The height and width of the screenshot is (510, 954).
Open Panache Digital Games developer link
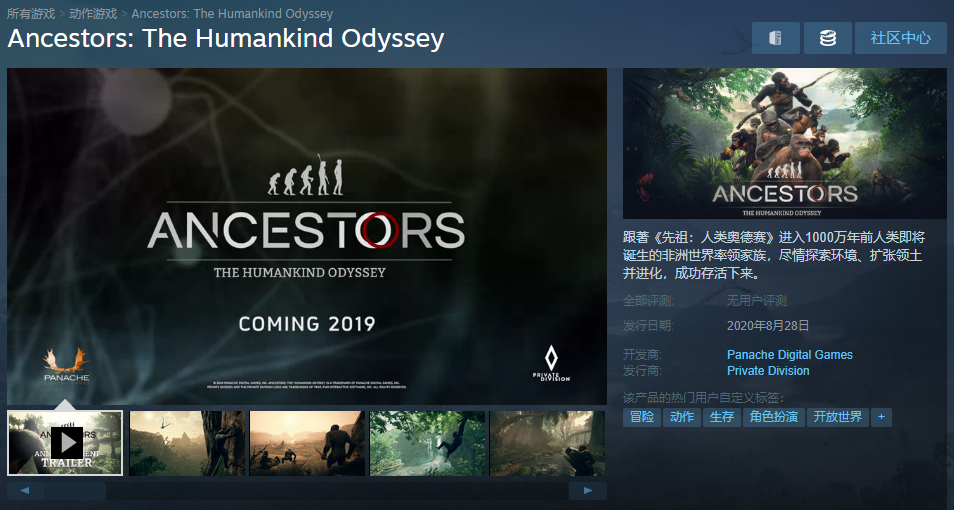point(790,355)
